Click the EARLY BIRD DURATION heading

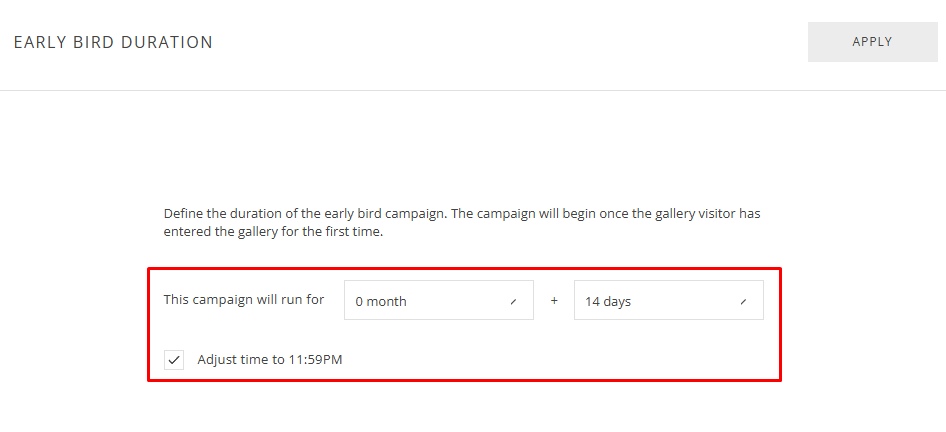pos(113,43)
